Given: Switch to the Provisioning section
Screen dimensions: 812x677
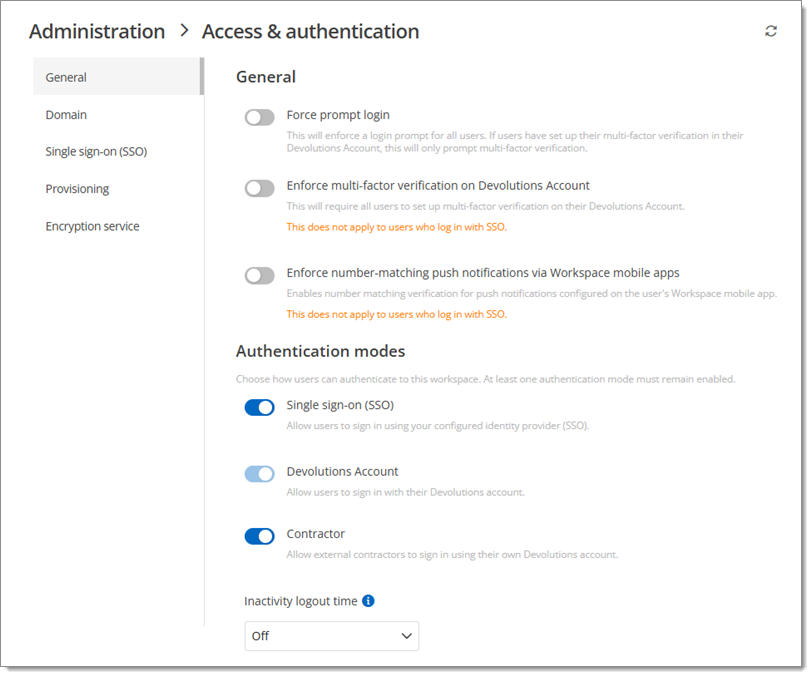Looking at the screenshot, I should [x=76, y=188].
